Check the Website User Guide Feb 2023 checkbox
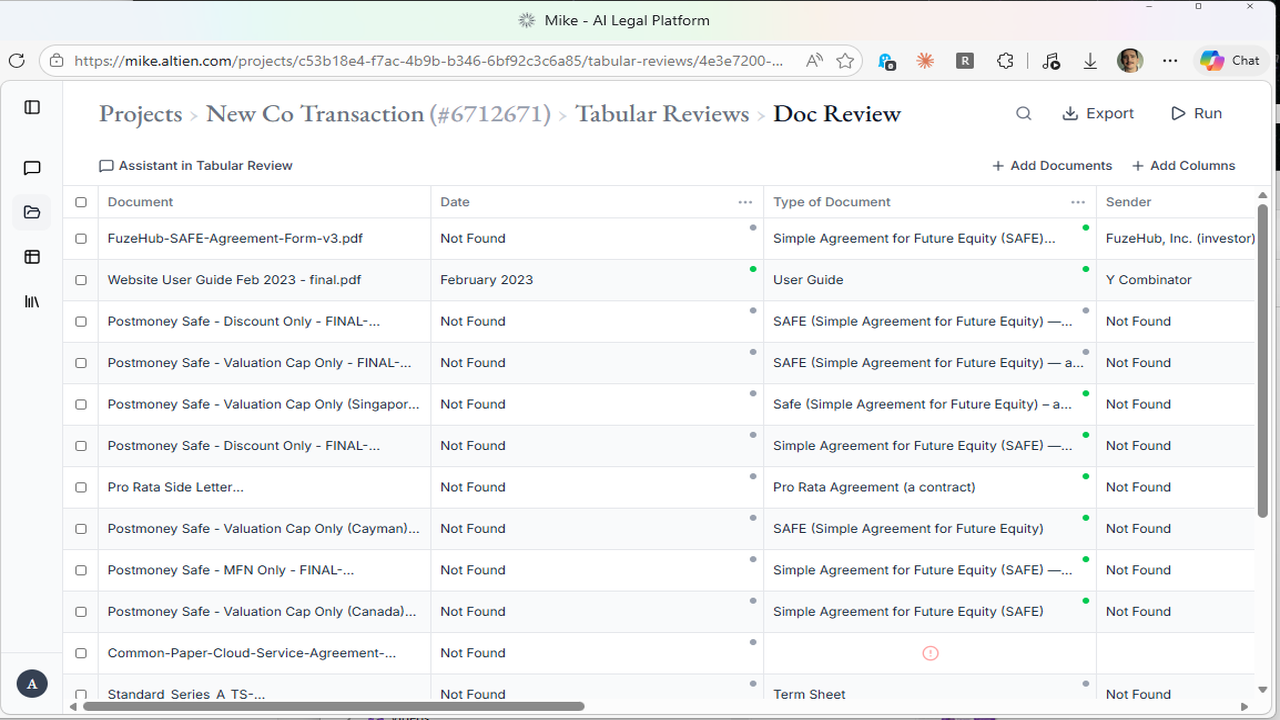Image resolution: width=1280 pixels, height=720 pixels. click(81, 280)
